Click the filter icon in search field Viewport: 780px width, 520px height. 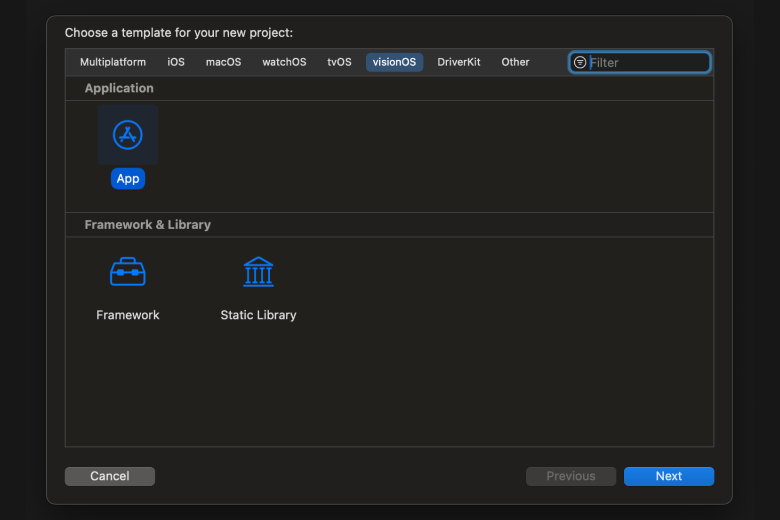580,63
